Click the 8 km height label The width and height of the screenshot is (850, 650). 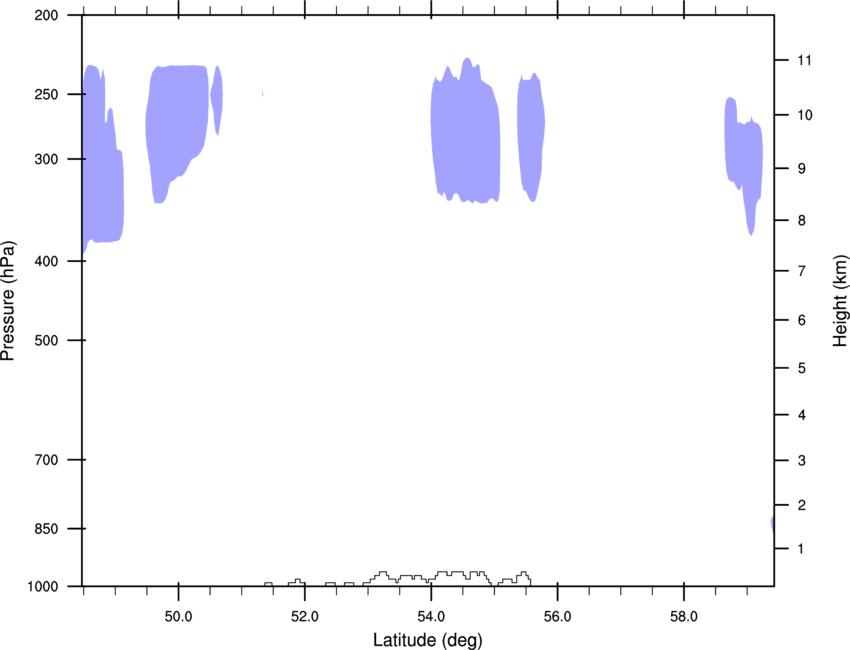(x=801, y=220)
